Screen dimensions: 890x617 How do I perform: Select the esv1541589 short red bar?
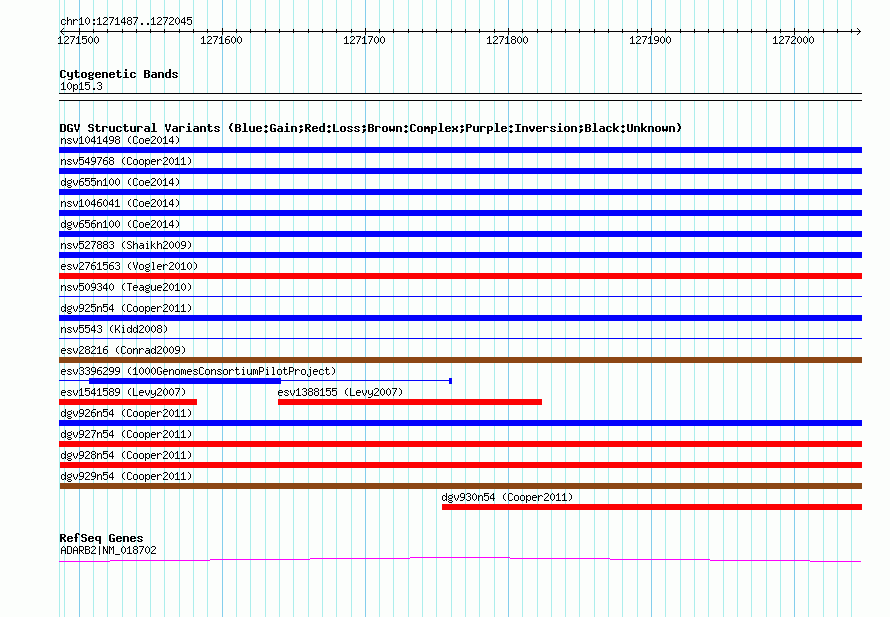click(128, 402)
